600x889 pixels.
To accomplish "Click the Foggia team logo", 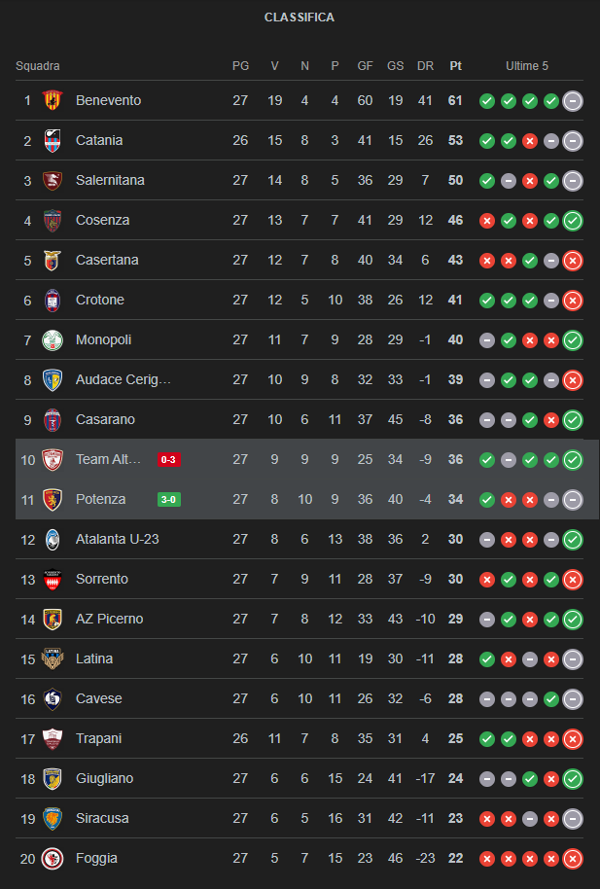I will [52, 858].
